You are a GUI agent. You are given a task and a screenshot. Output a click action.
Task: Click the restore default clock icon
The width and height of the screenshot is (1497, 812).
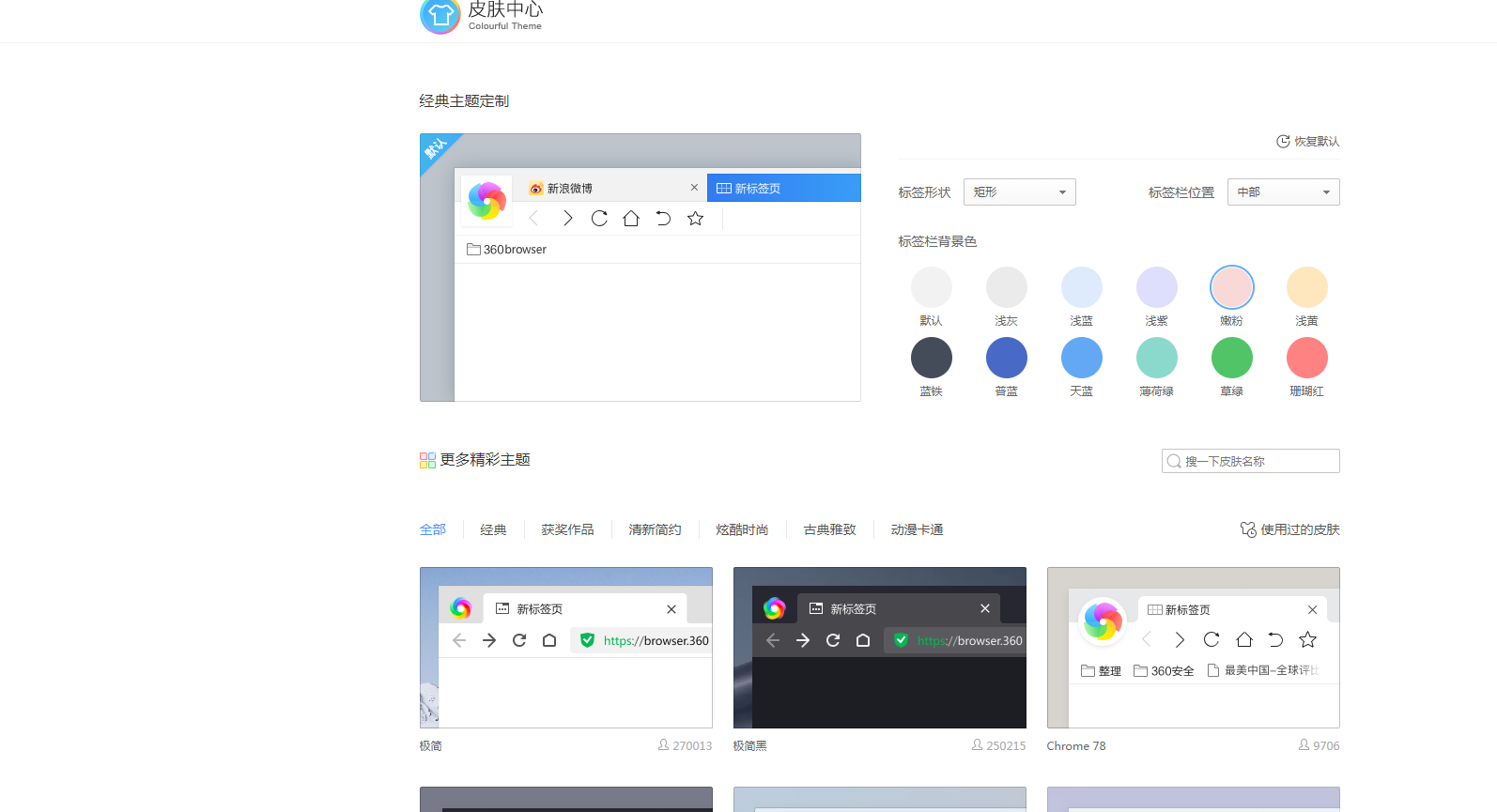(x=1283, y=142)
